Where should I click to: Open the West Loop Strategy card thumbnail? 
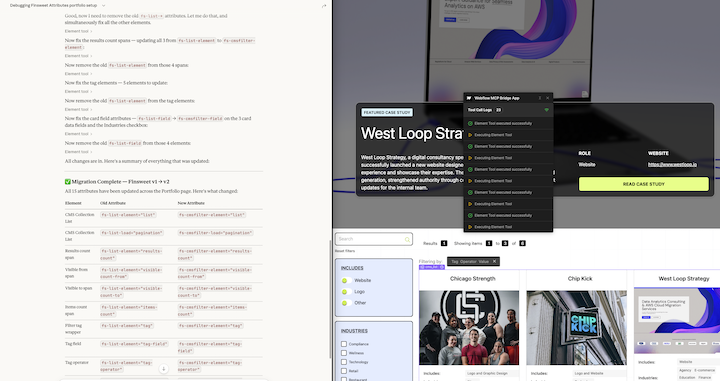(677, 320)
